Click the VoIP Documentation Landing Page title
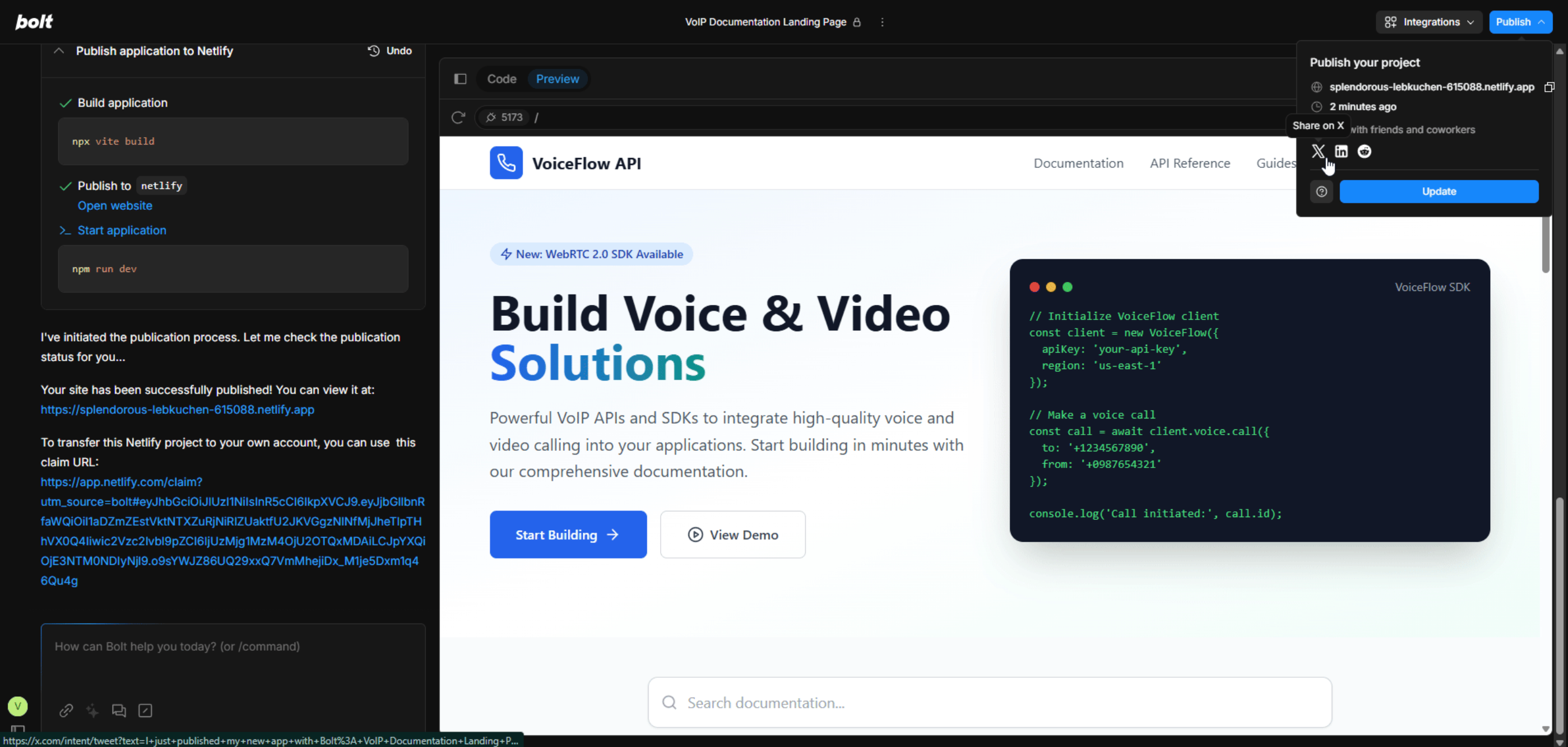The height and width of the screenshot is (747, 1568). (766, 22)
